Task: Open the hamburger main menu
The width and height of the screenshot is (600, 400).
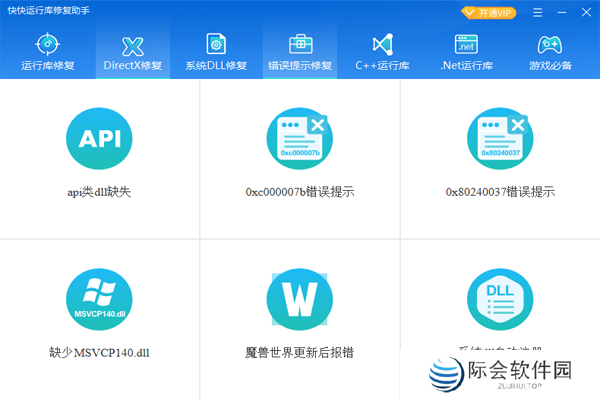Action: (x=538, y=13)
